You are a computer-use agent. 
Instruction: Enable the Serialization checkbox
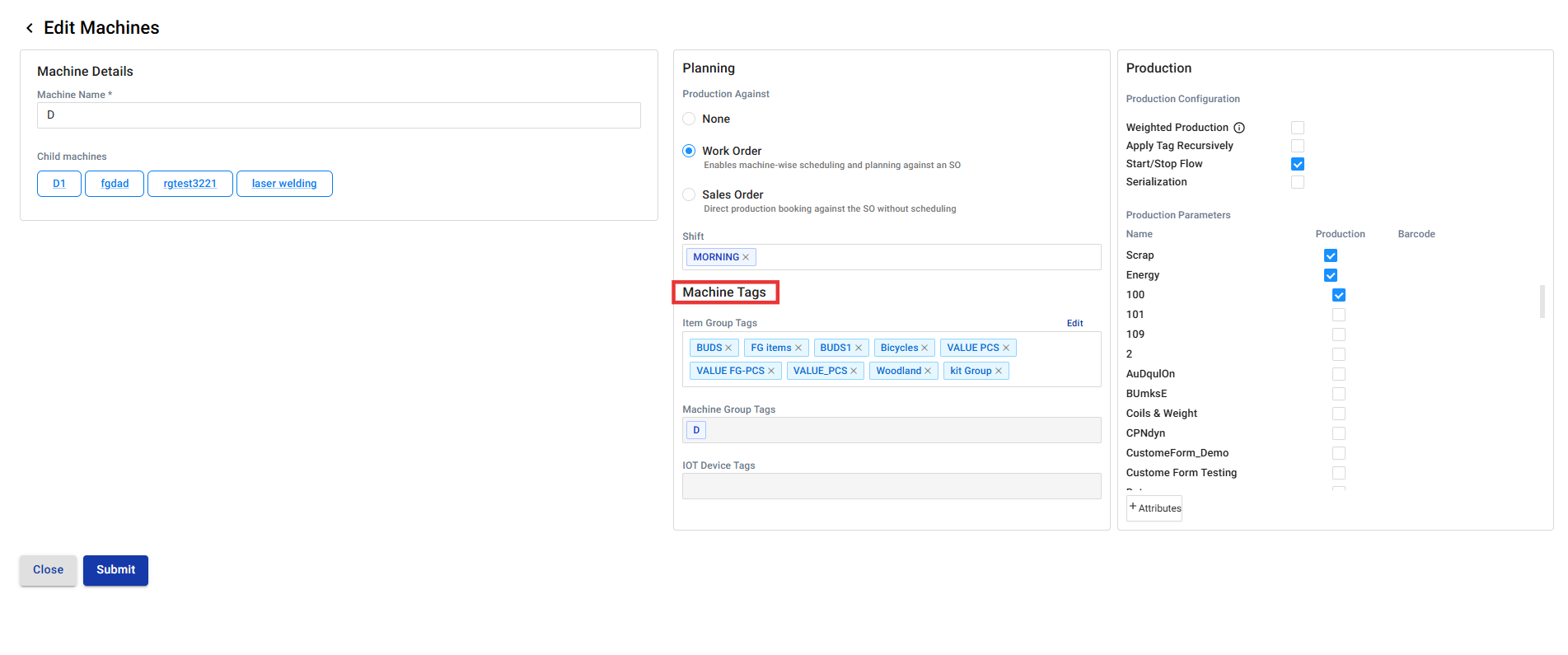1298,182
